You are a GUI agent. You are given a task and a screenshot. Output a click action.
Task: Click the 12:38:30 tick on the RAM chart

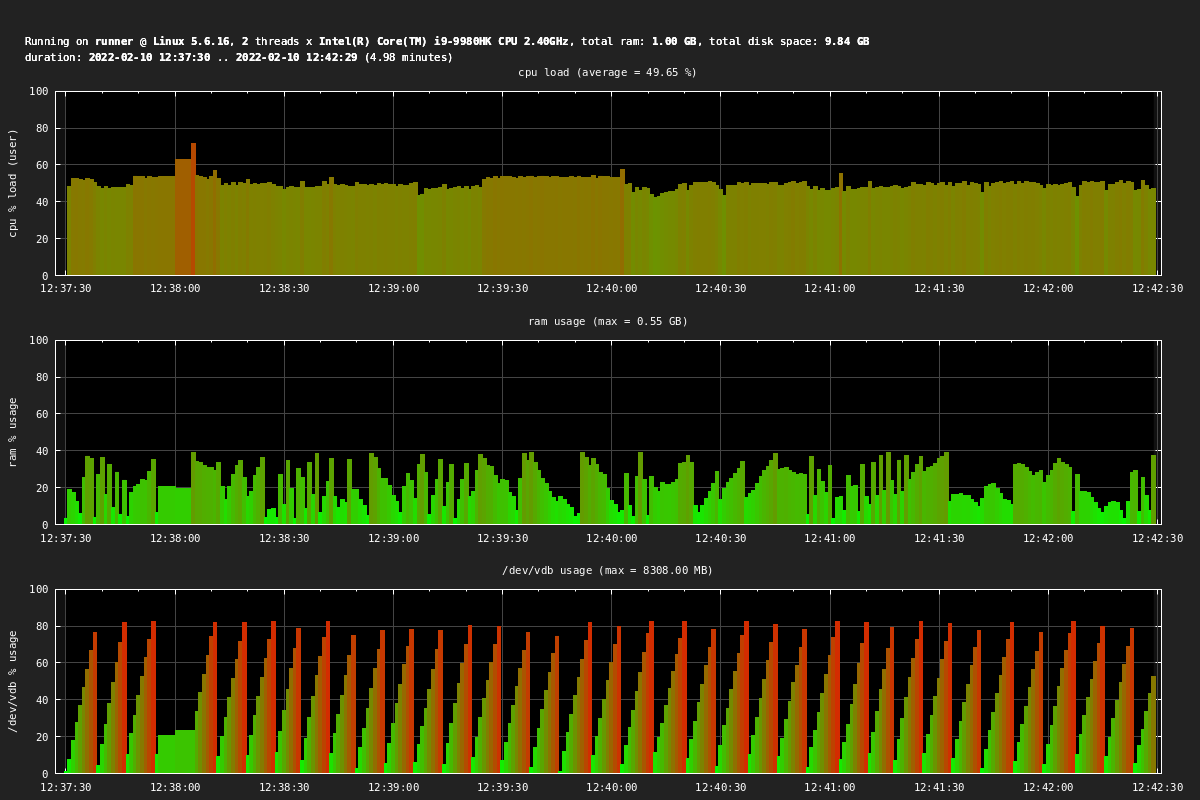(x=284, y=538)
